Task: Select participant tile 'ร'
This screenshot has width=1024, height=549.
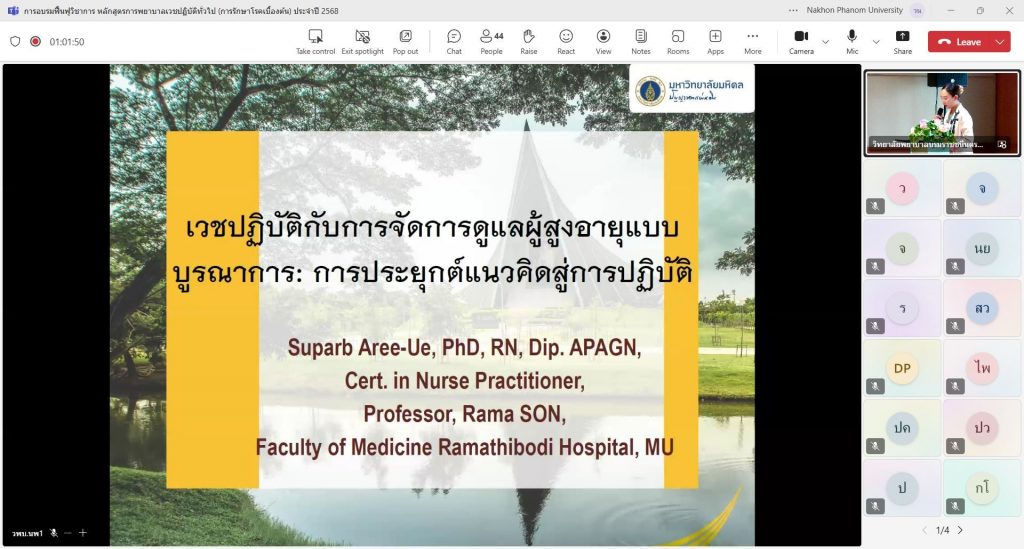Action: point(902,308)
